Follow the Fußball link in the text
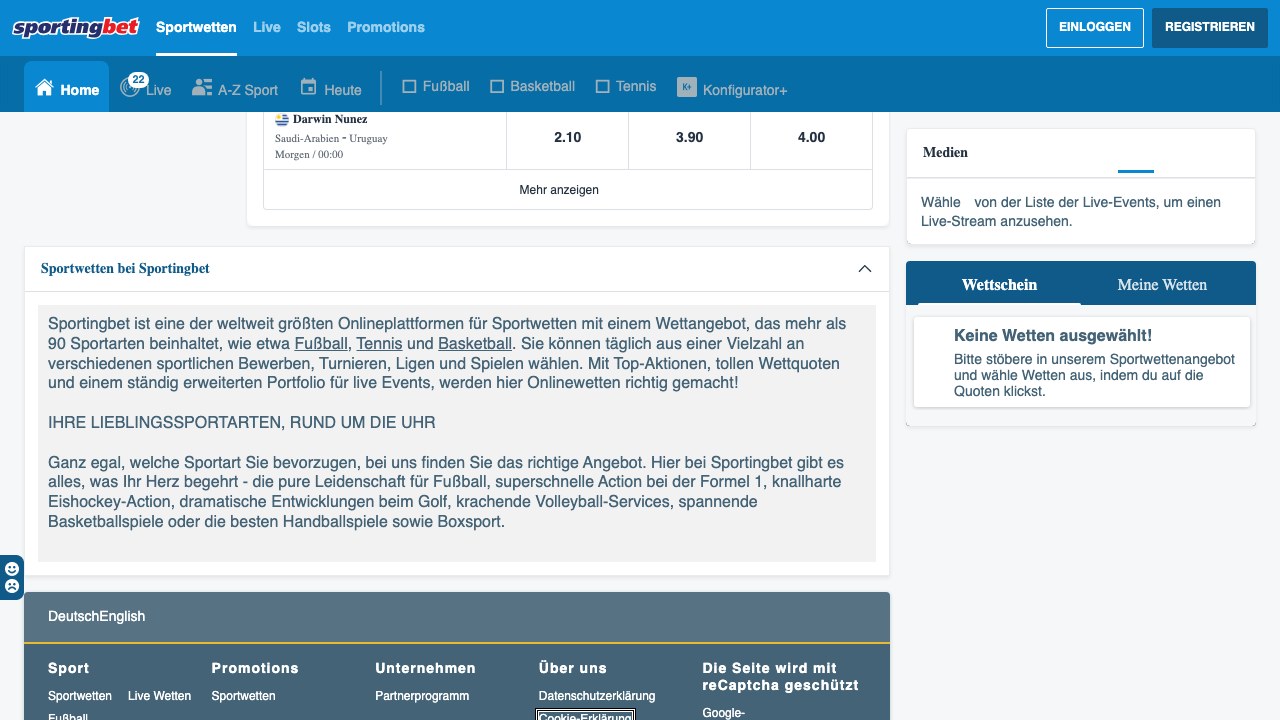Image resolution: width=1280 pixels, height=720 pixels. pyautogui.click(x=321, y=344)
